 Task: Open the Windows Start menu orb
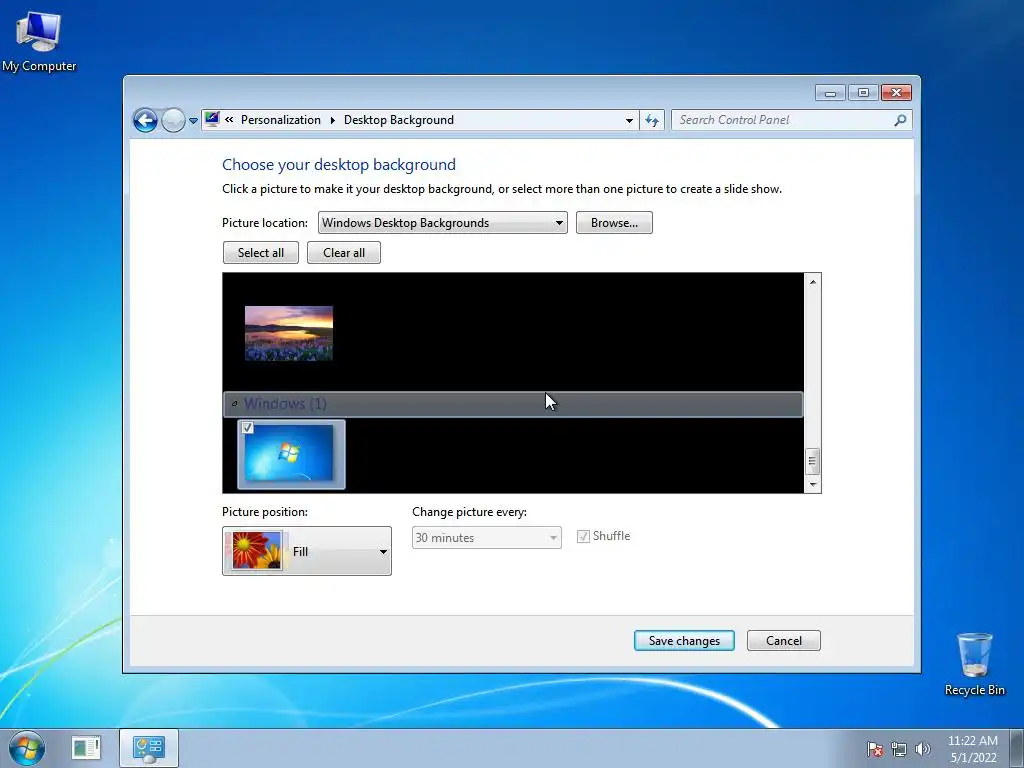point(27,748)
